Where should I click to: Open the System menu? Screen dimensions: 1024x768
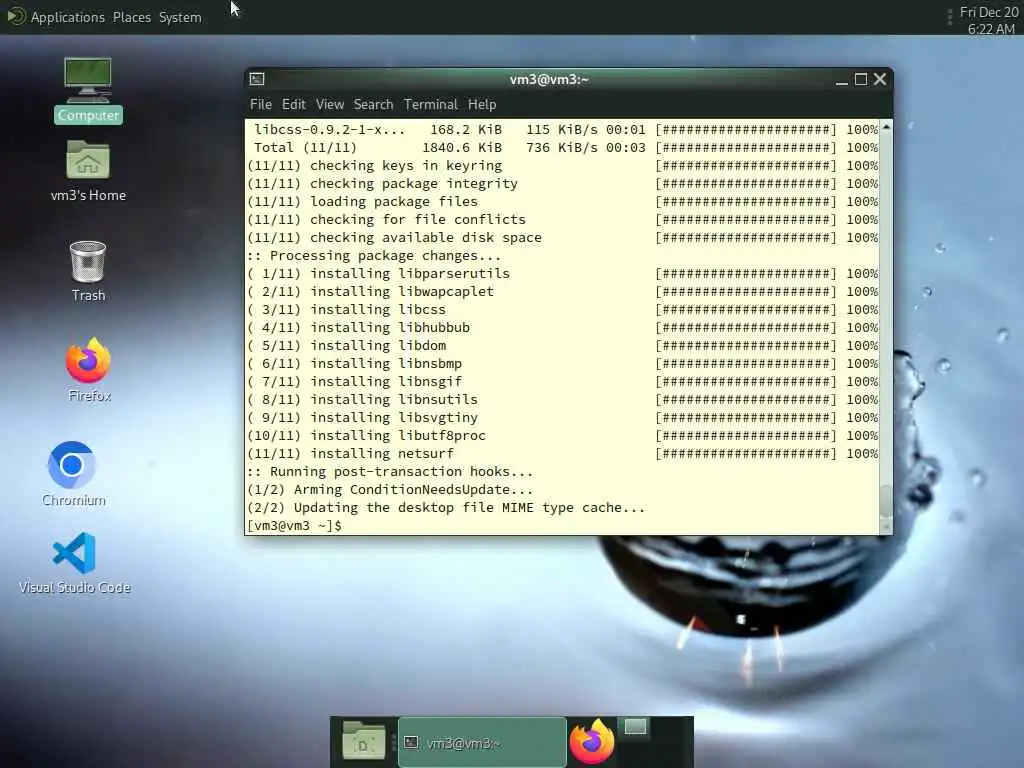180,17
